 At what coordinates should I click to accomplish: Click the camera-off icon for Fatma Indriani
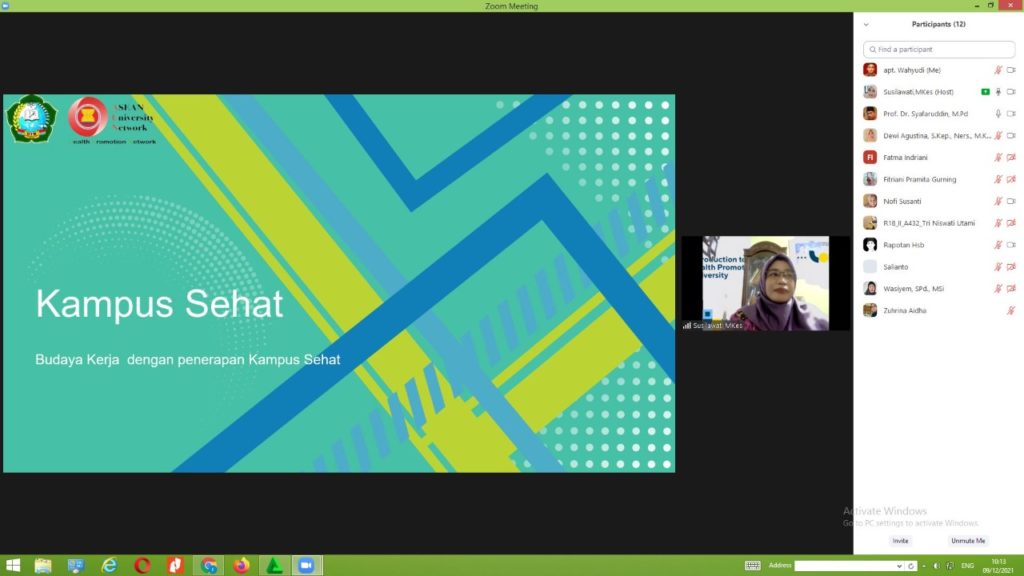(1011, 157)
